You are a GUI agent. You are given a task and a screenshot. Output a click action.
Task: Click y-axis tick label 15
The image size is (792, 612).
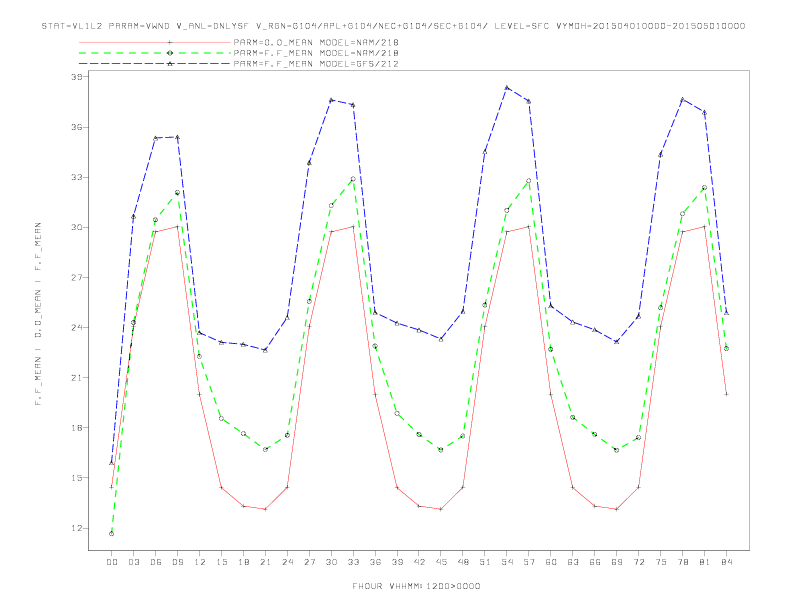[77, 478]
